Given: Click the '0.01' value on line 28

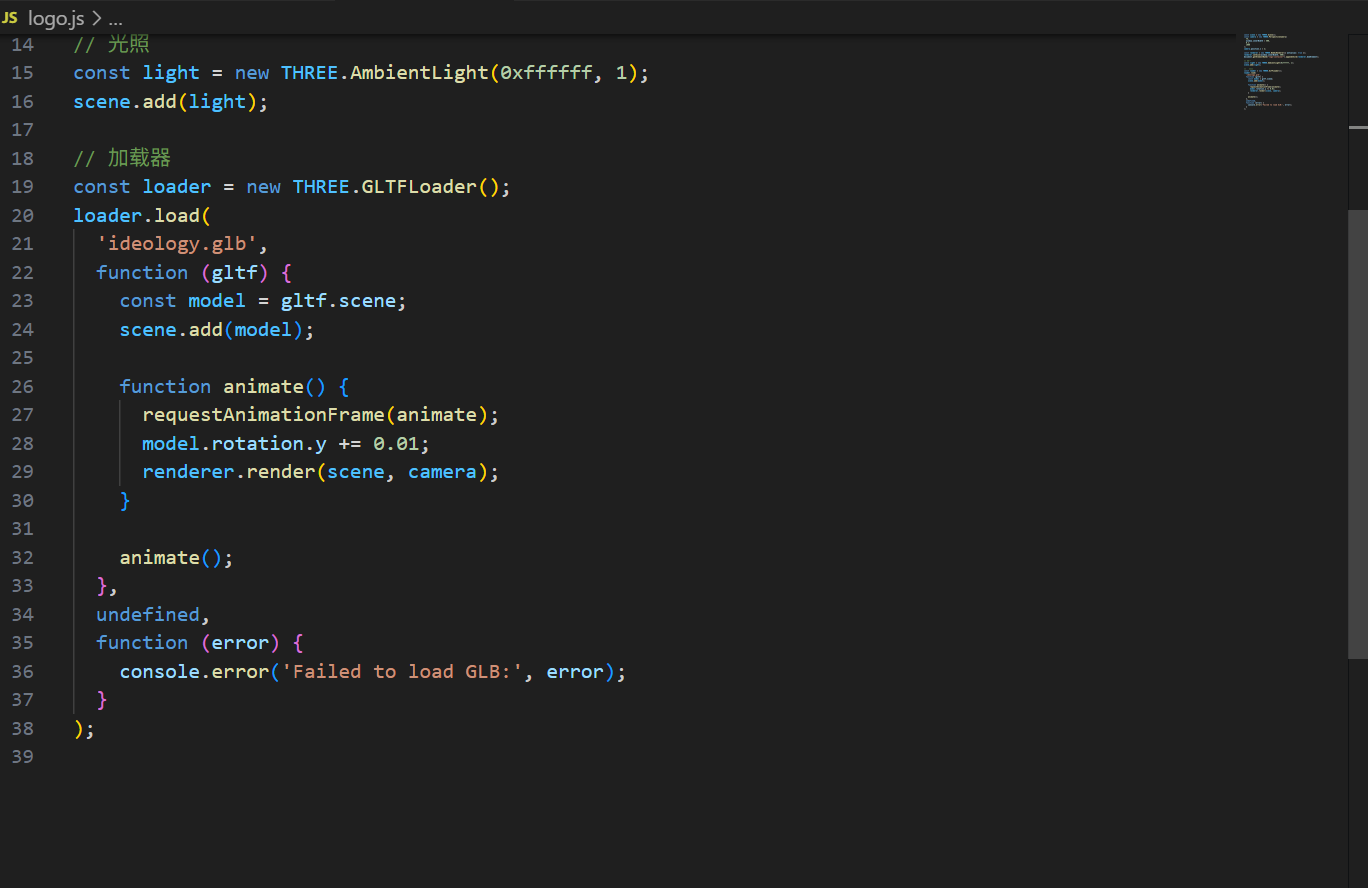Looking at the screenshot, I should coord(396,443).
